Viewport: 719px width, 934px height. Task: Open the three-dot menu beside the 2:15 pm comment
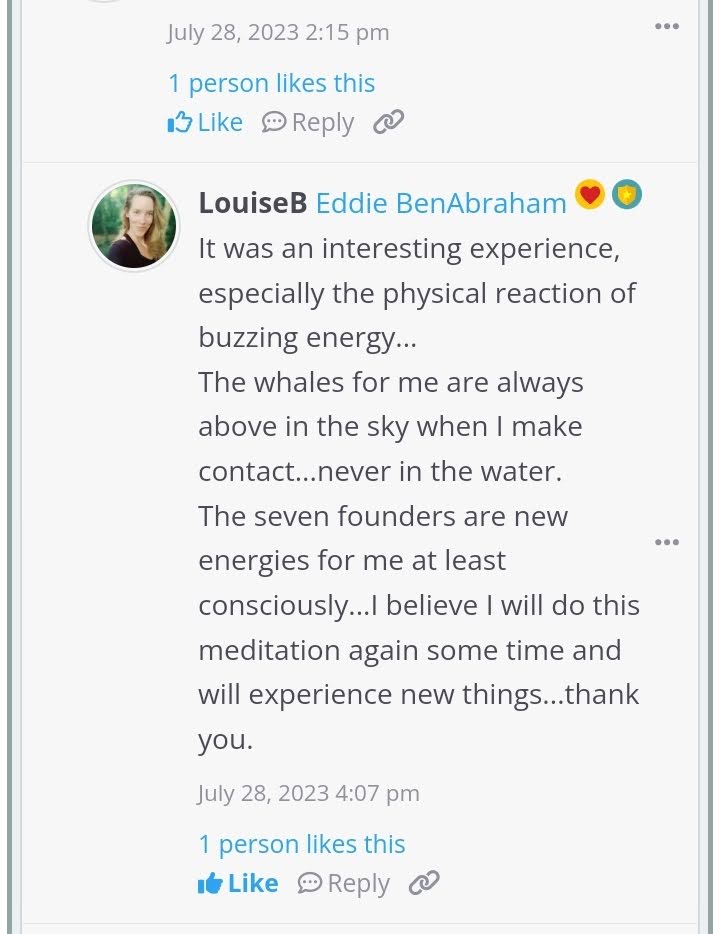point(667,26)
